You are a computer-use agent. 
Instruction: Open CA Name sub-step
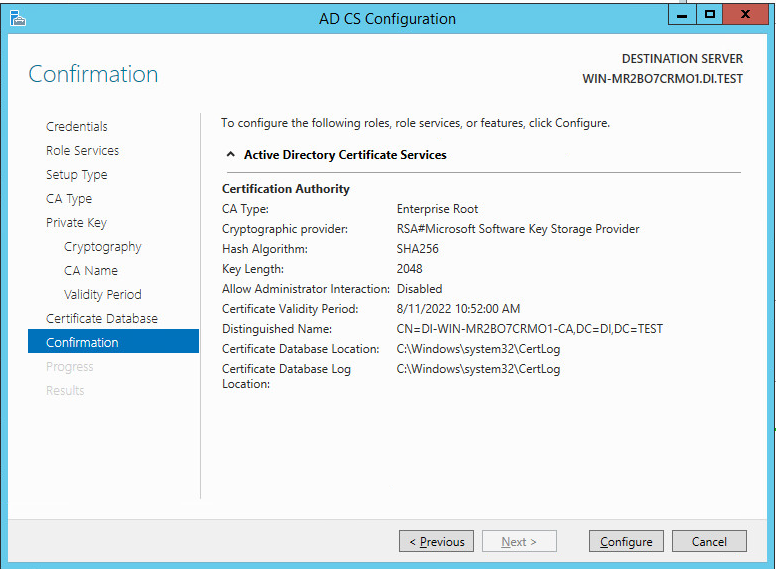pyautogui.click(x=91, y=271)
